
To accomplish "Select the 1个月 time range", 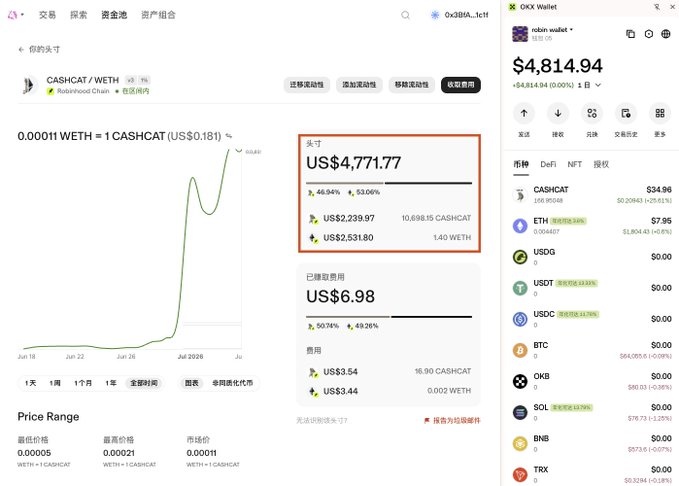I will click(x=83, y=383).
